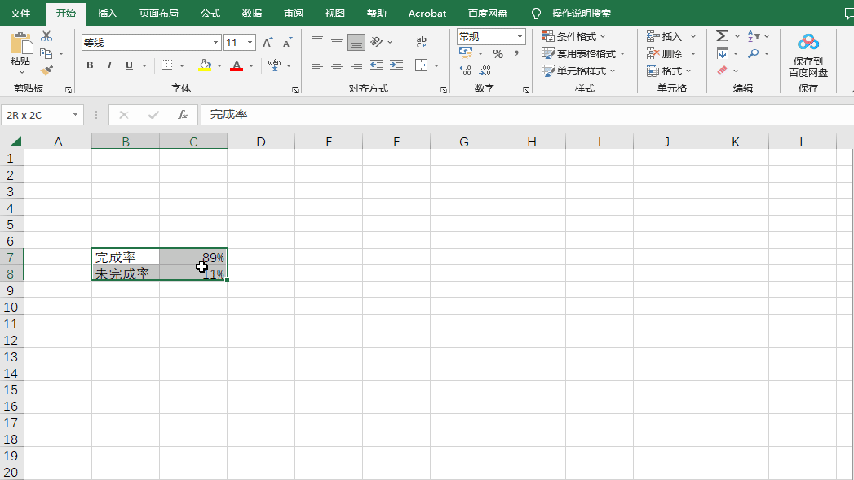Expand the number format combo box
The width and height of the screenshot is (854, 480).
pyautogui.click(x=520, y=37)
